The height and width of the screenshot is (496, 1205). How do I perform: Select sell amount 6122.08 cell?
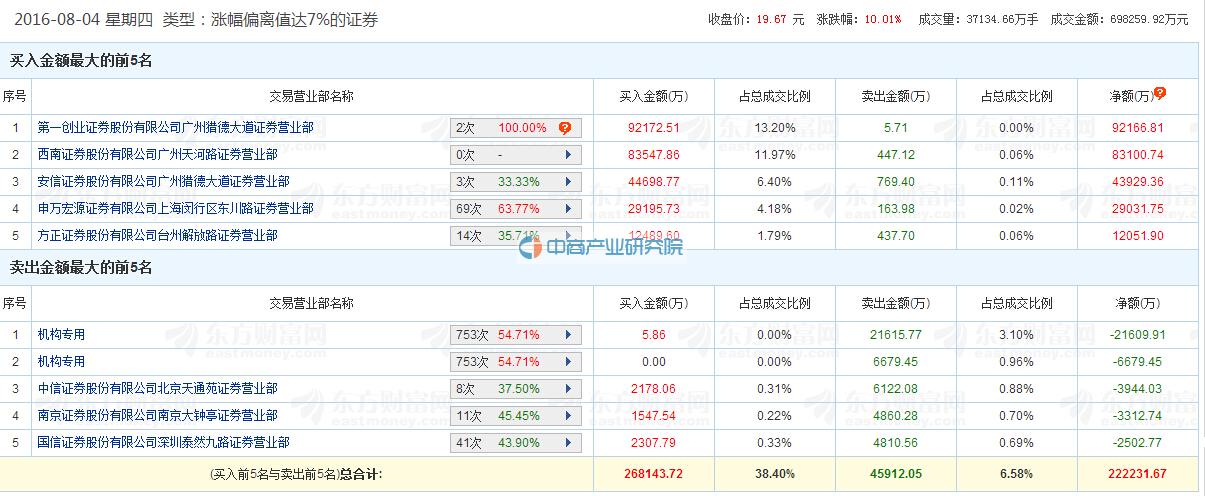coord(895,388)
